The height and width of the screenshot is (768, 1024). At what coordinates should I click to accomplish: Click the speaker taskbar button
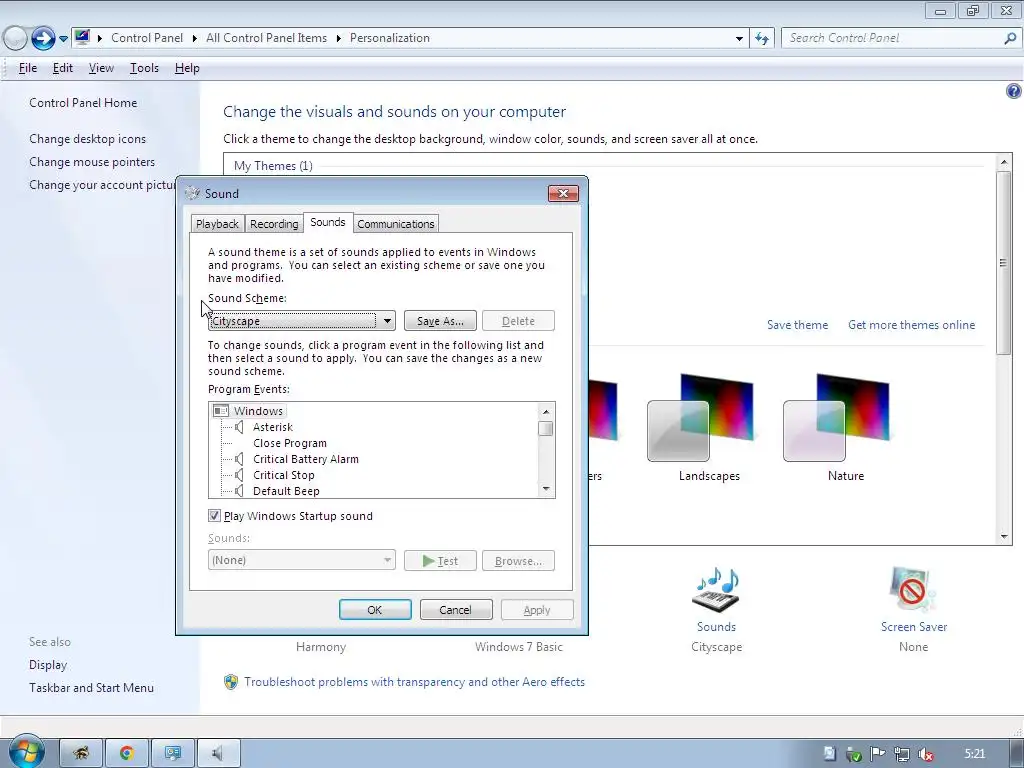[x=219, y=754]
